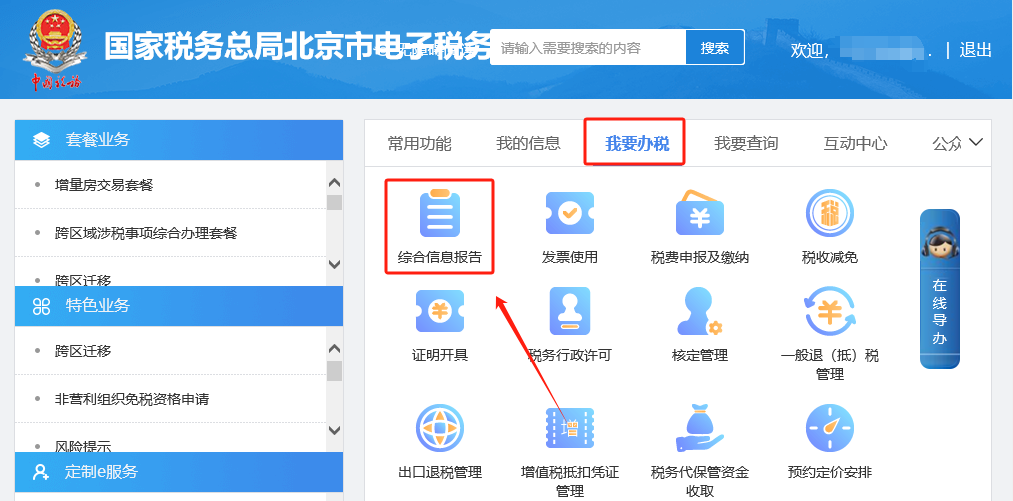Open the 证明开具 icon
This screenshot has height=501, width=1013.
440,312
